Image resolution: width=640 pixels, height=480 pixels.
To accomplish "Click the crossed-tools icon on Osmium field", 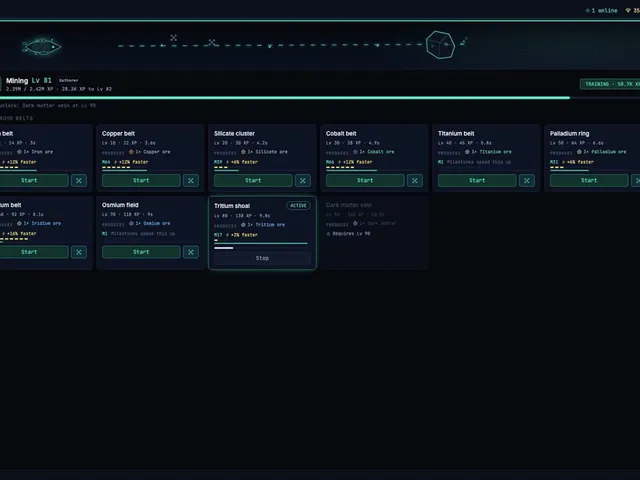I will pyautogui.click(x=191, y=252).
